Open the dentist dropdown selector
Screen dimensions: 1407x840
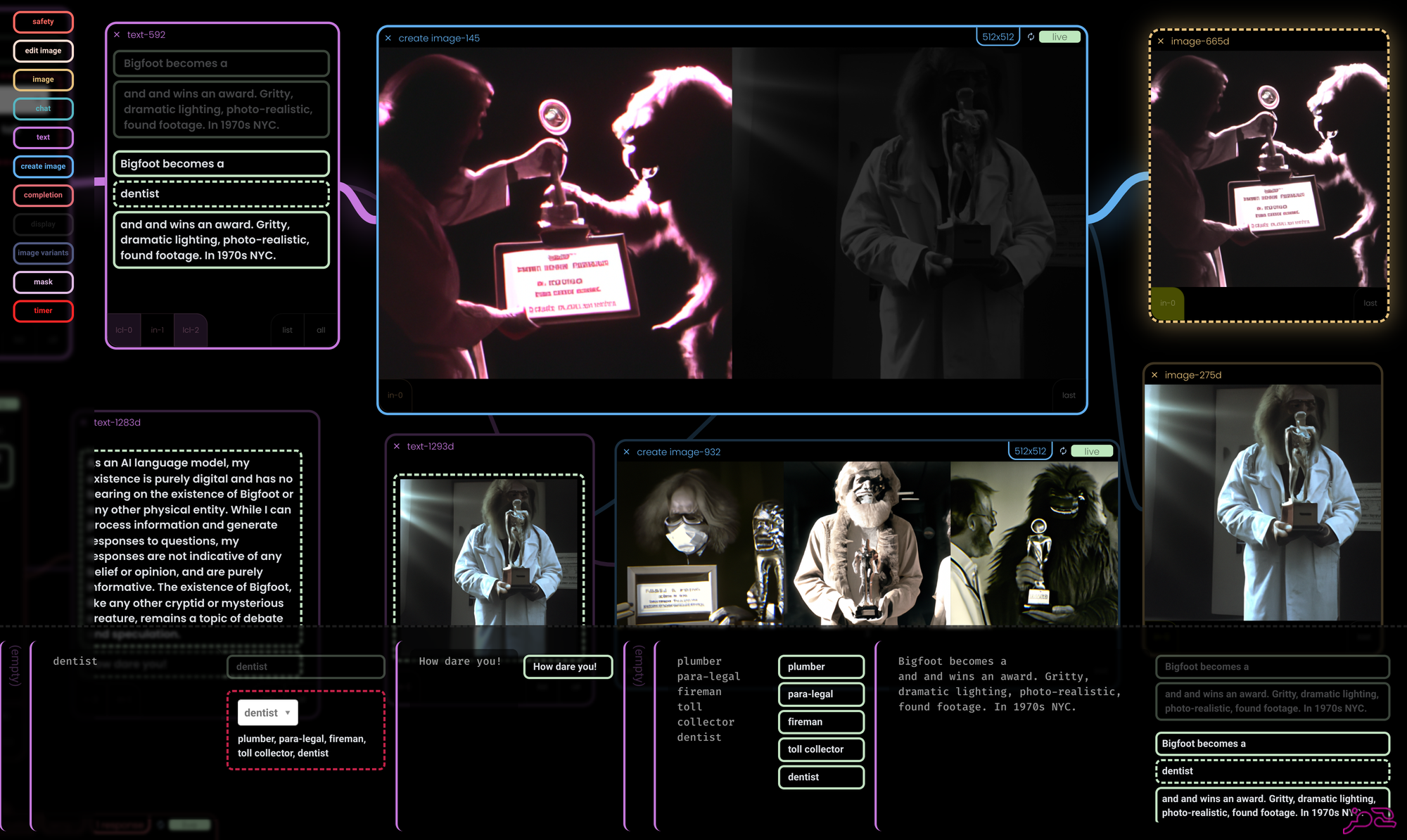[x=267, y=713]
